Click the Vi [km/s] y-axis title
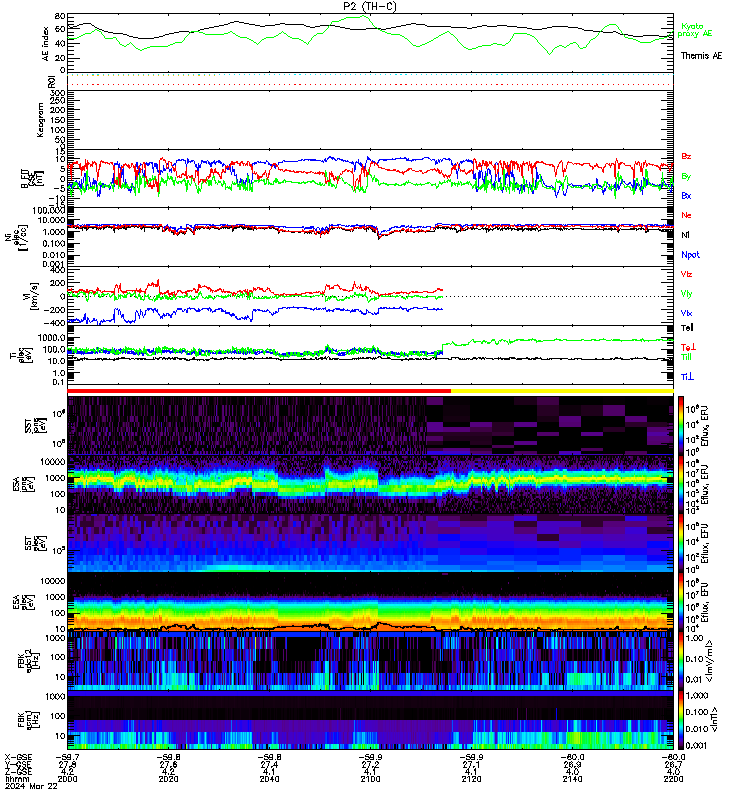Image resolution: width=750 pixels, height=800 pixels. (32, 296)
